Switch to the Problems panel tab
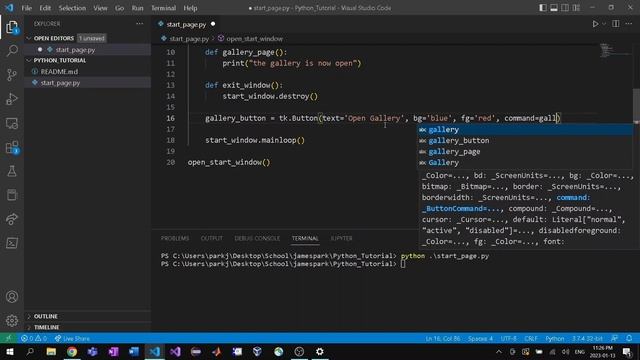 pos(175,238)
